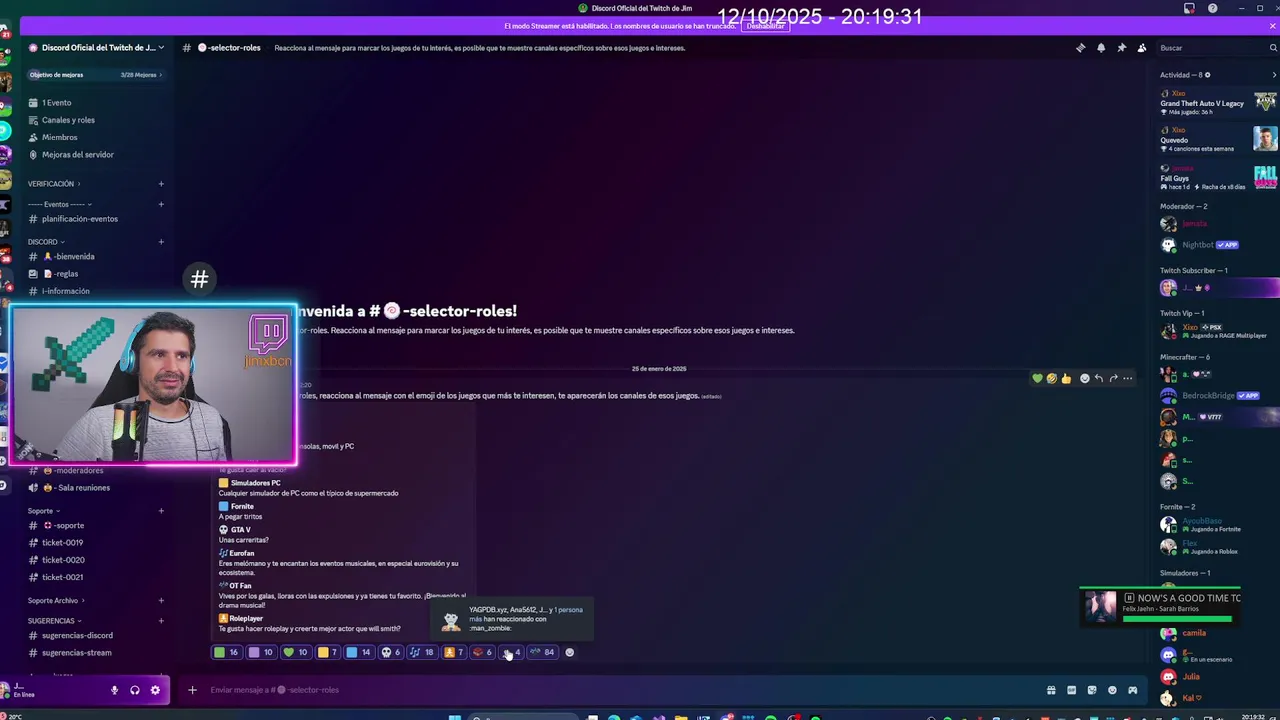React with thumbs up quick reaction
This screenshot has height=720, width=1280.
1066,378
